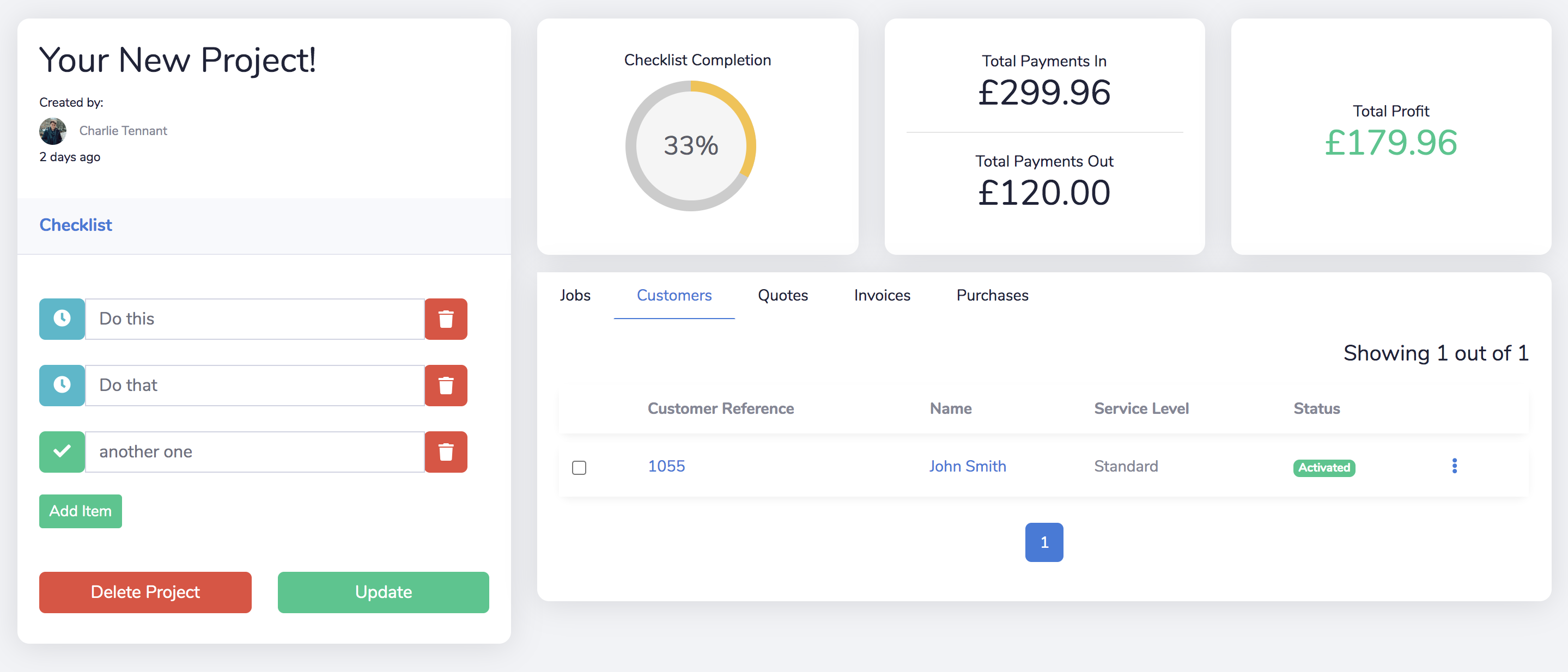Select the Invoices tab
The width and height of the screenshot is (1568, 672).
882,296
